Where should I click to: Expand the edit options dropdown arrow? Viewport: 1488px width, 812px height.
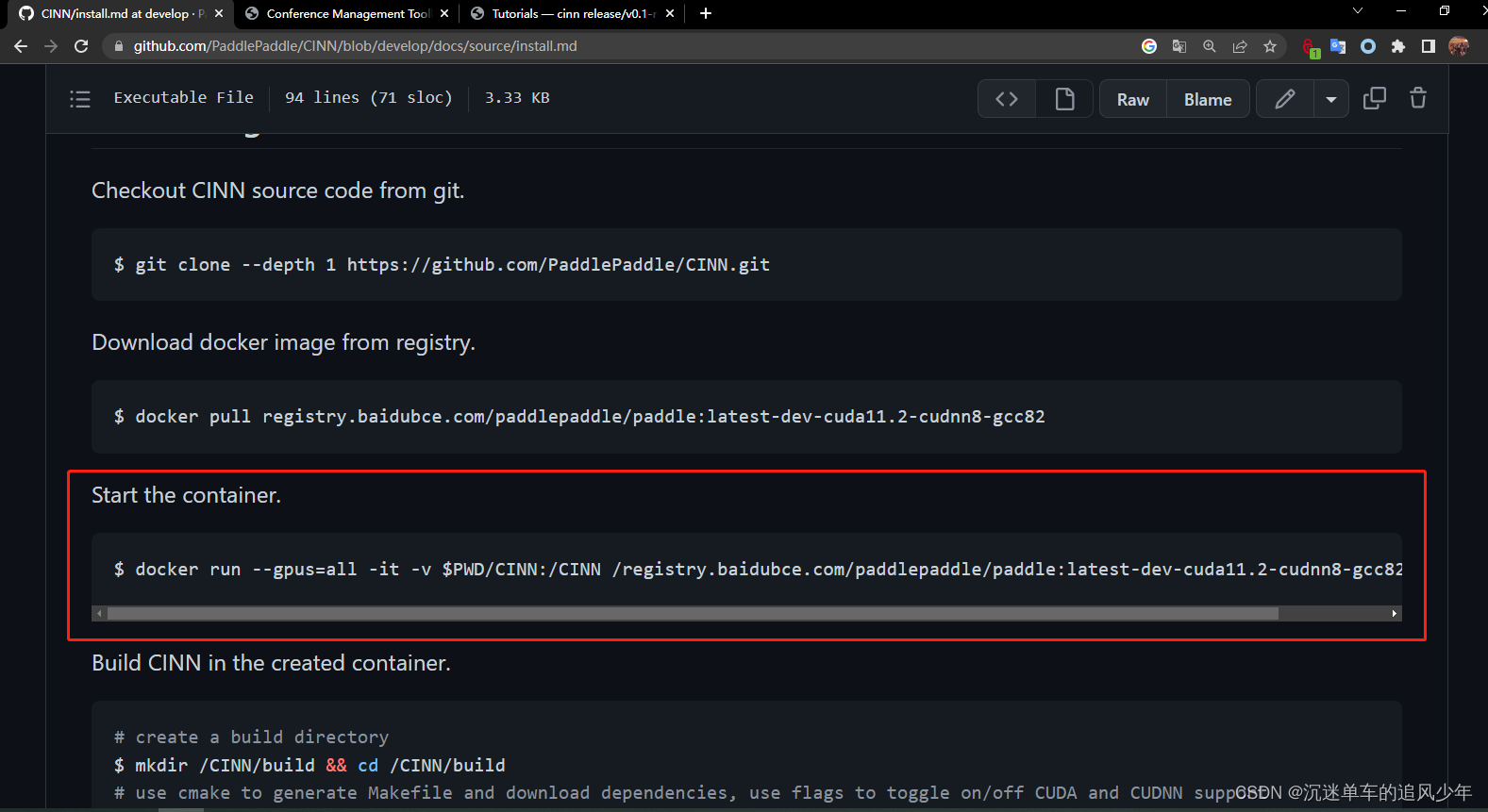[1331, 99]
